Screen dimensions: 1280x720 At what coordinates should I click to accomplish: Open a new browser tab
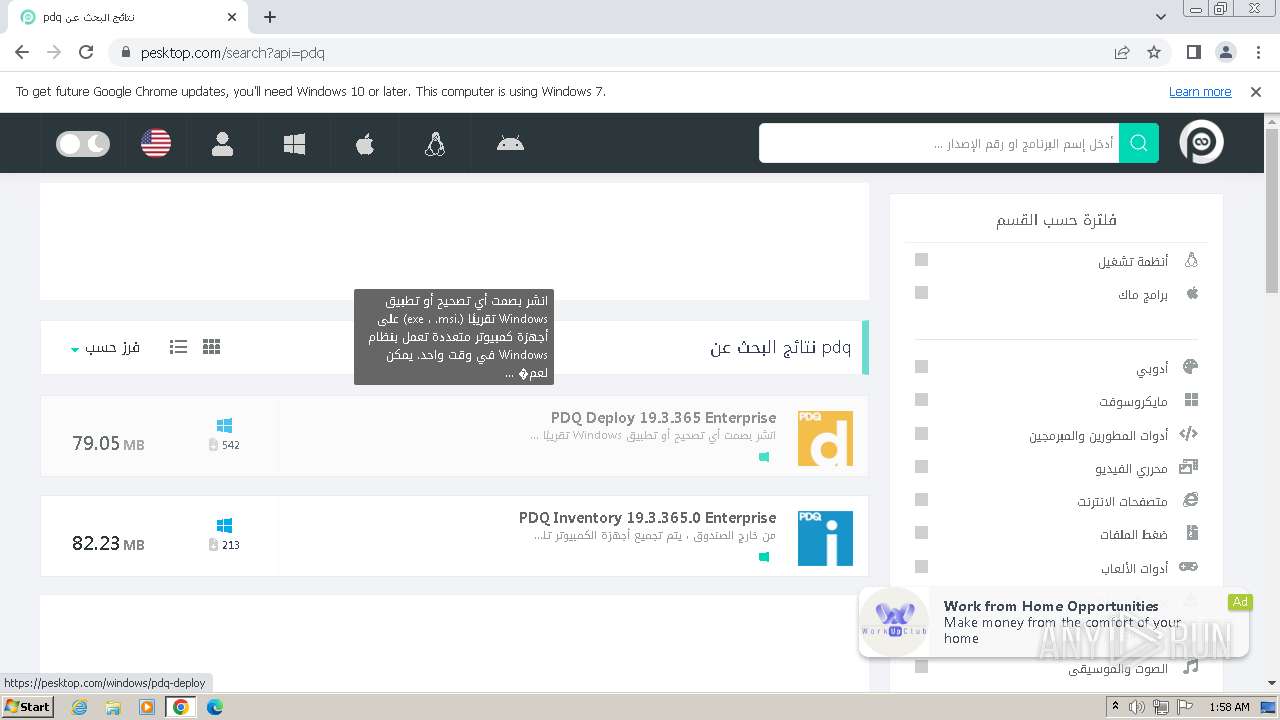coord(270,17)
